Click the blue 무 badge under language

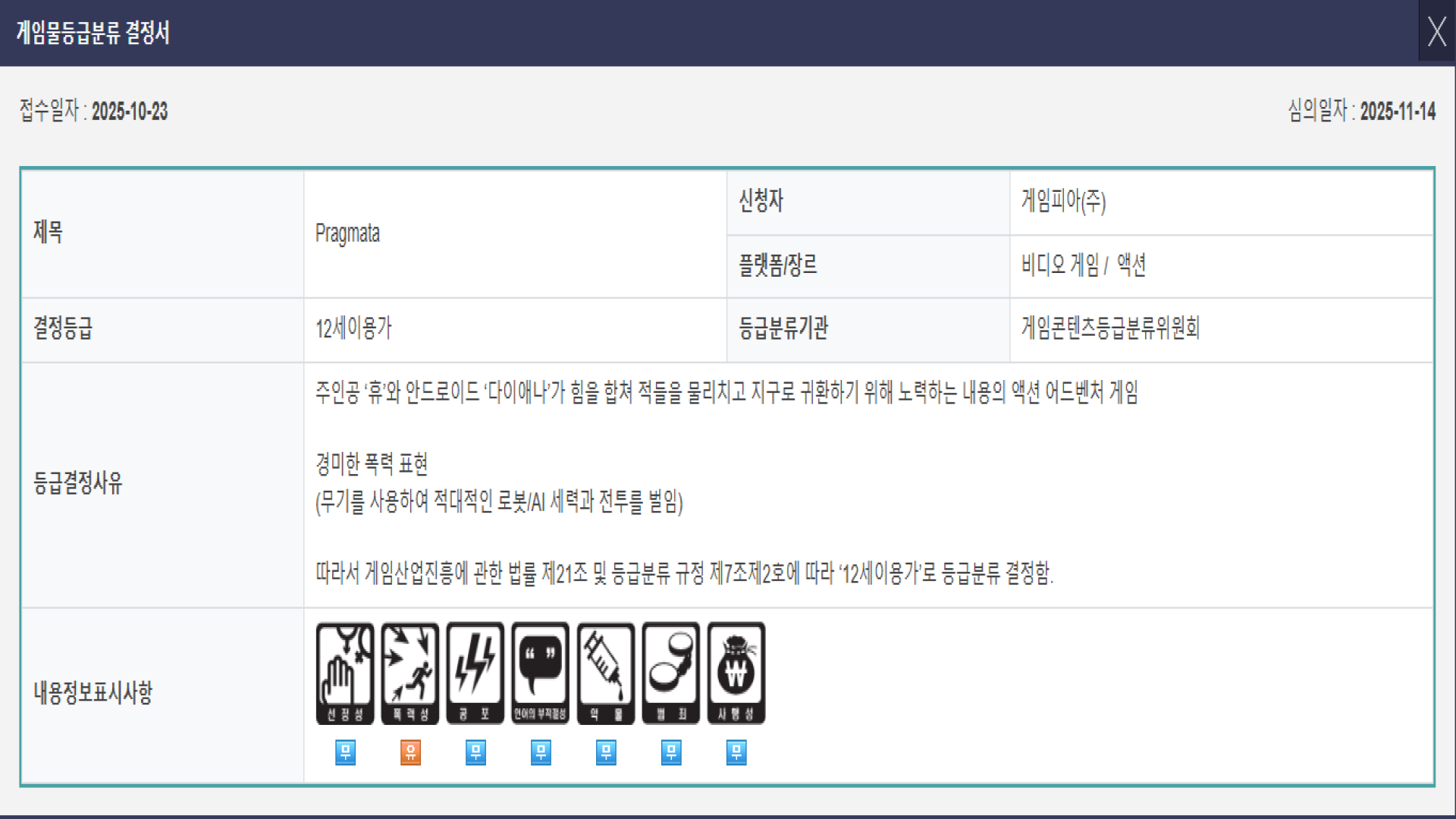coord(541,752)
